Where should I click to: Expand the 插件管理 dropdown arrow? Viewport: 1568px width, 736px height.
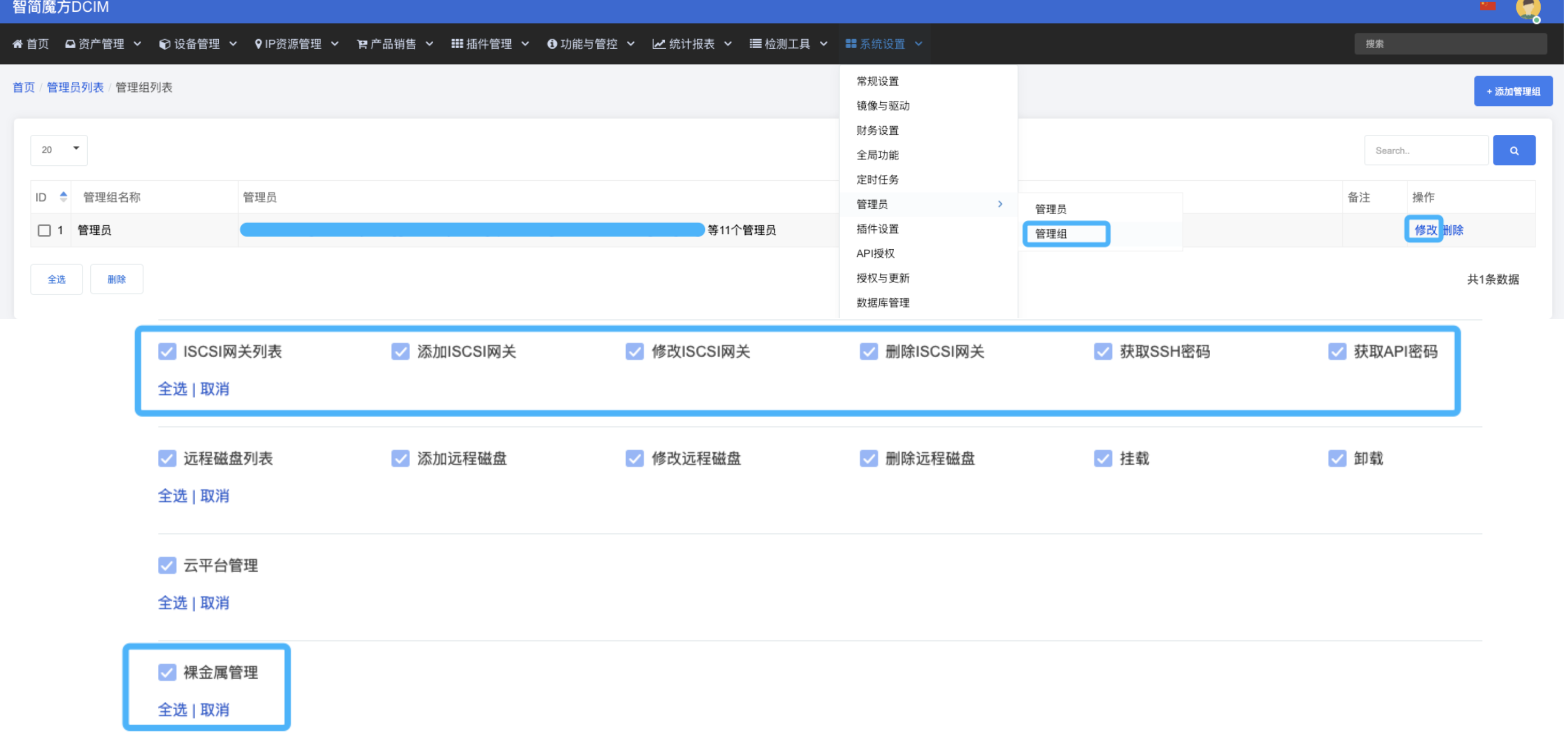[527, 44]
